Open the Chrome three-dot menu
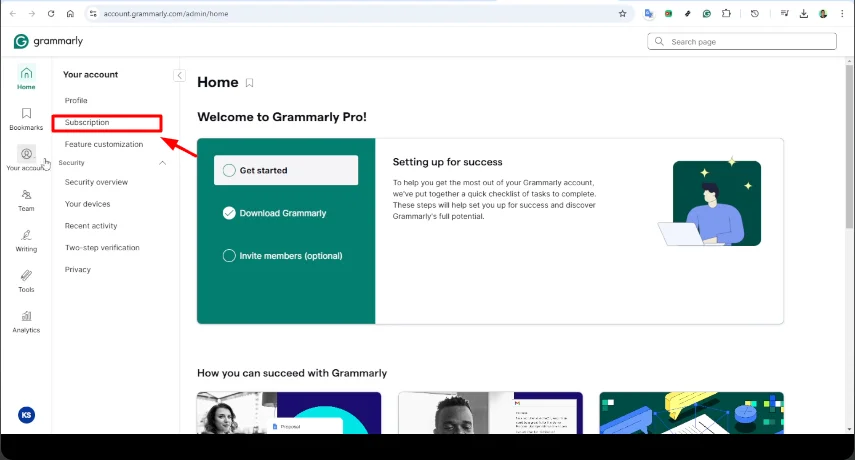 pos(842,14)
